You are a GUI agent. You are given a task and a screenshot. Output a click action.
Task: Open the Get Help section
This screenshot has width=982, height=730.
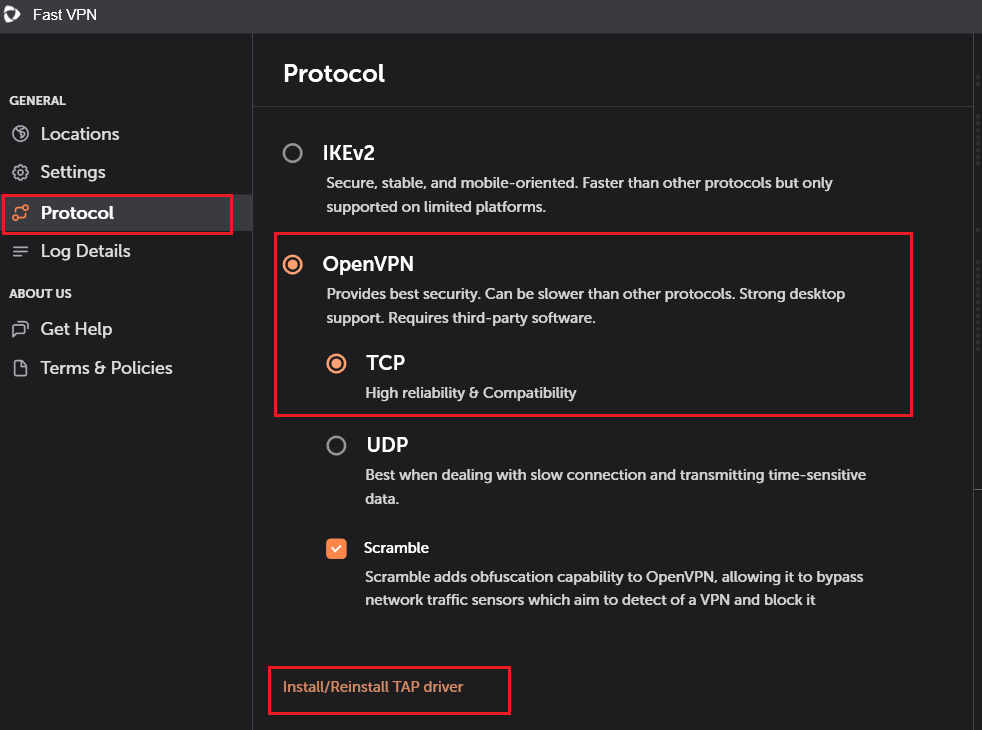click(x=76, y=329)
